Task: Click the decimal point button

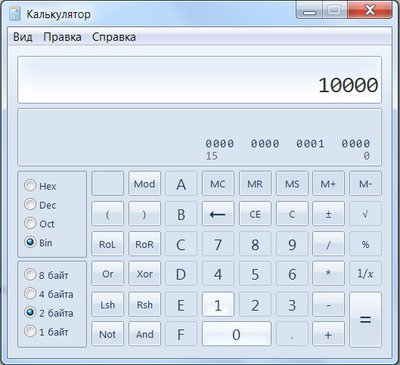Action: coord(292,334)
